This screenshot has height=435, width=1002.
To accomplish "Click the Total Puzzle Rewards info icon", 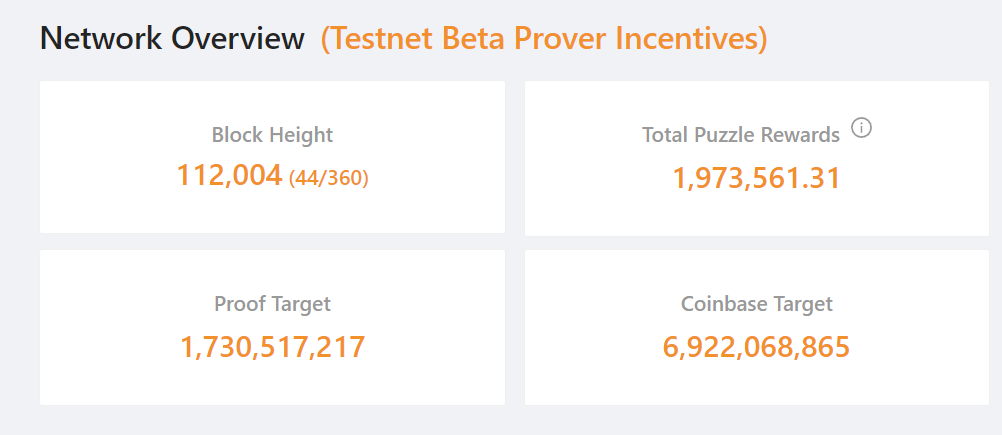I will tap(861, 128).
